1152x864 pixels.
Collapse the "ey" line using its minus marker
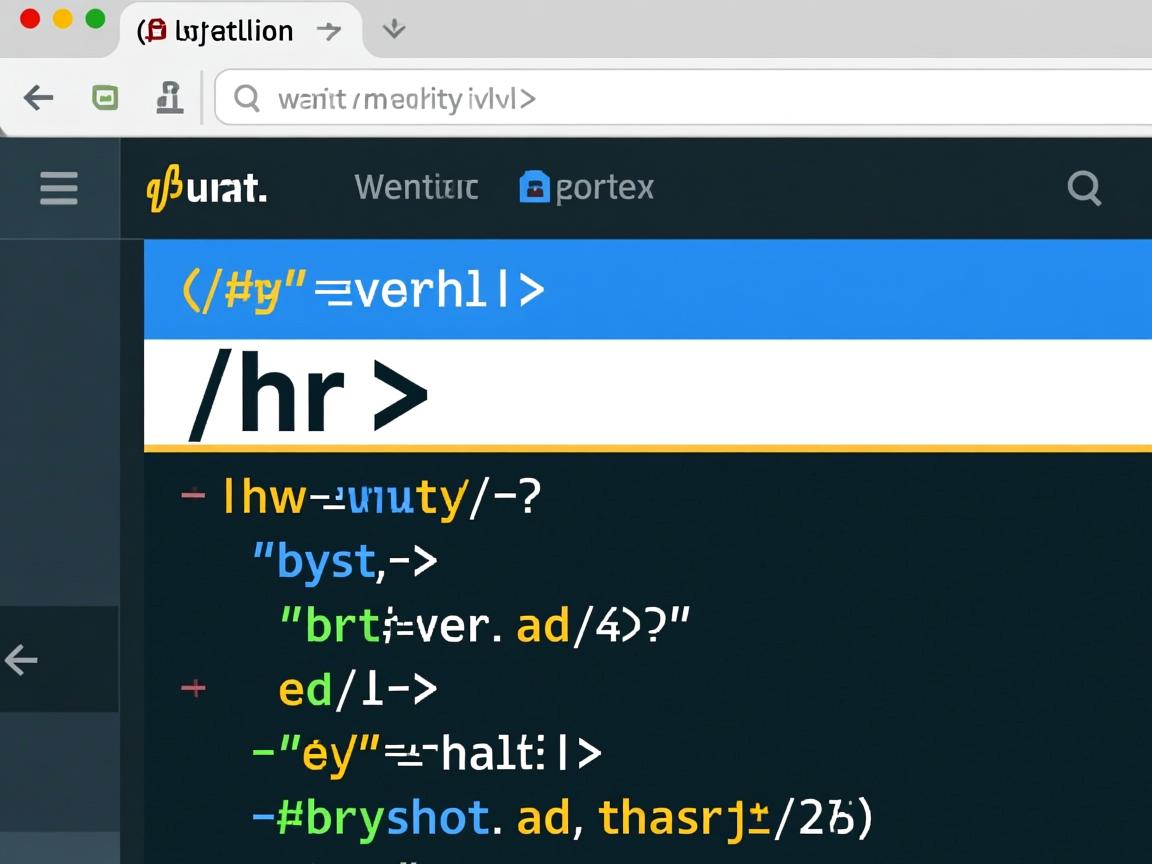point(262,751)
